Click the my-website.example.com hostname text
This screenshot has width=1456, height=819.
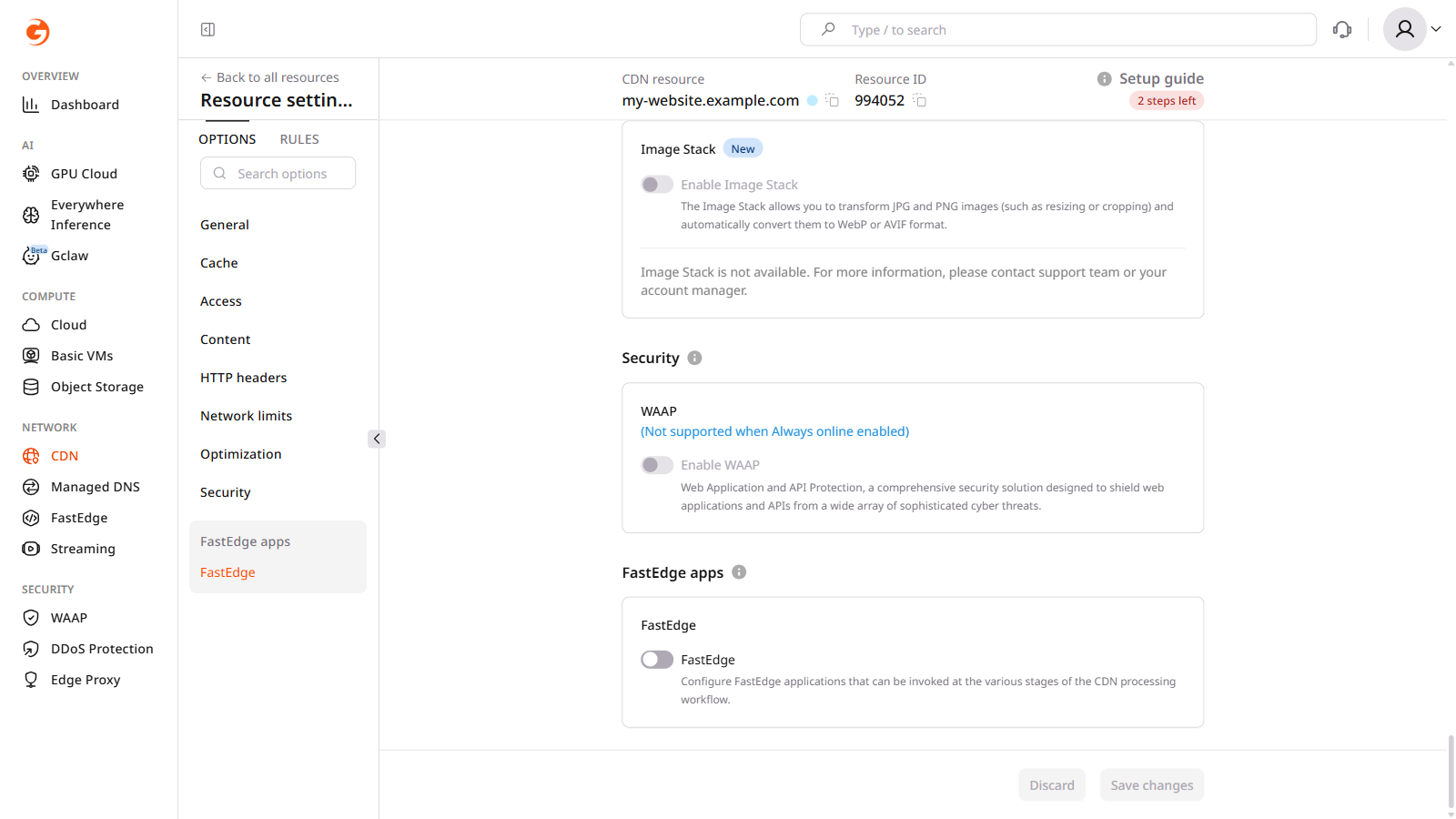point(711,100)
